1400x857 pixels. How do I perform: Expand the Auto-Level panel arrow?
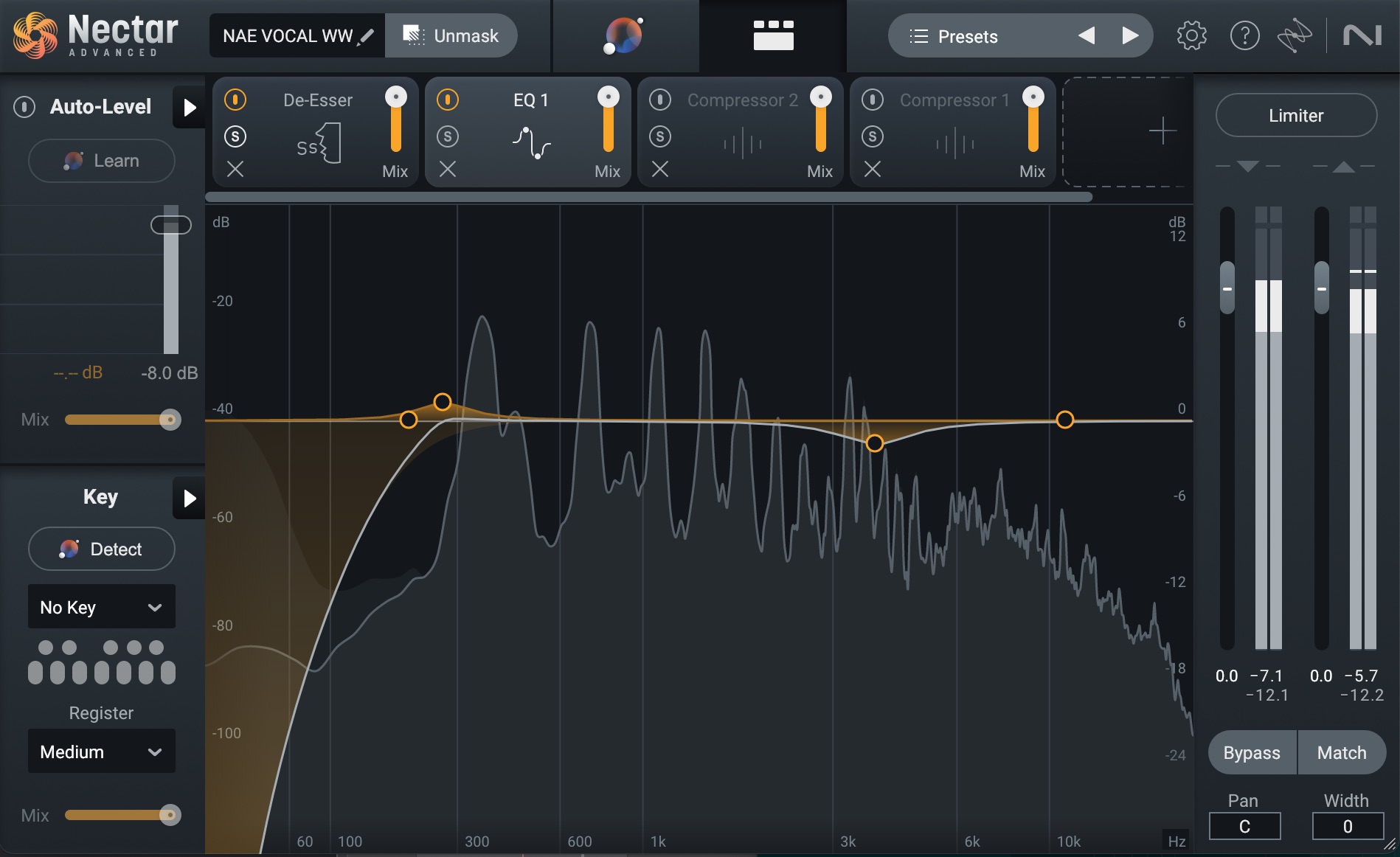[x=189, y=108]
